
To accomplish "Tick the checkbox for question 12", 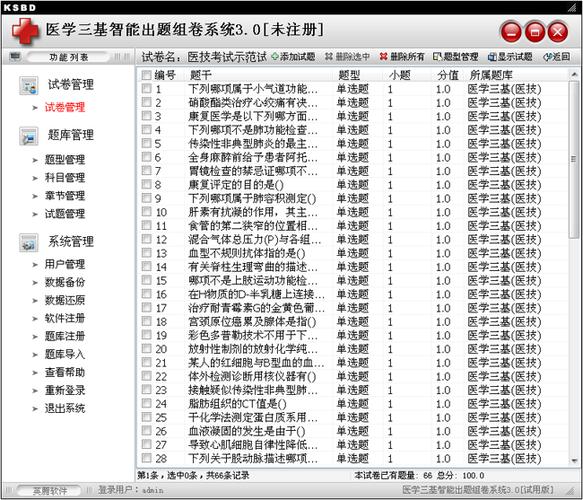I will click(146, 239).
